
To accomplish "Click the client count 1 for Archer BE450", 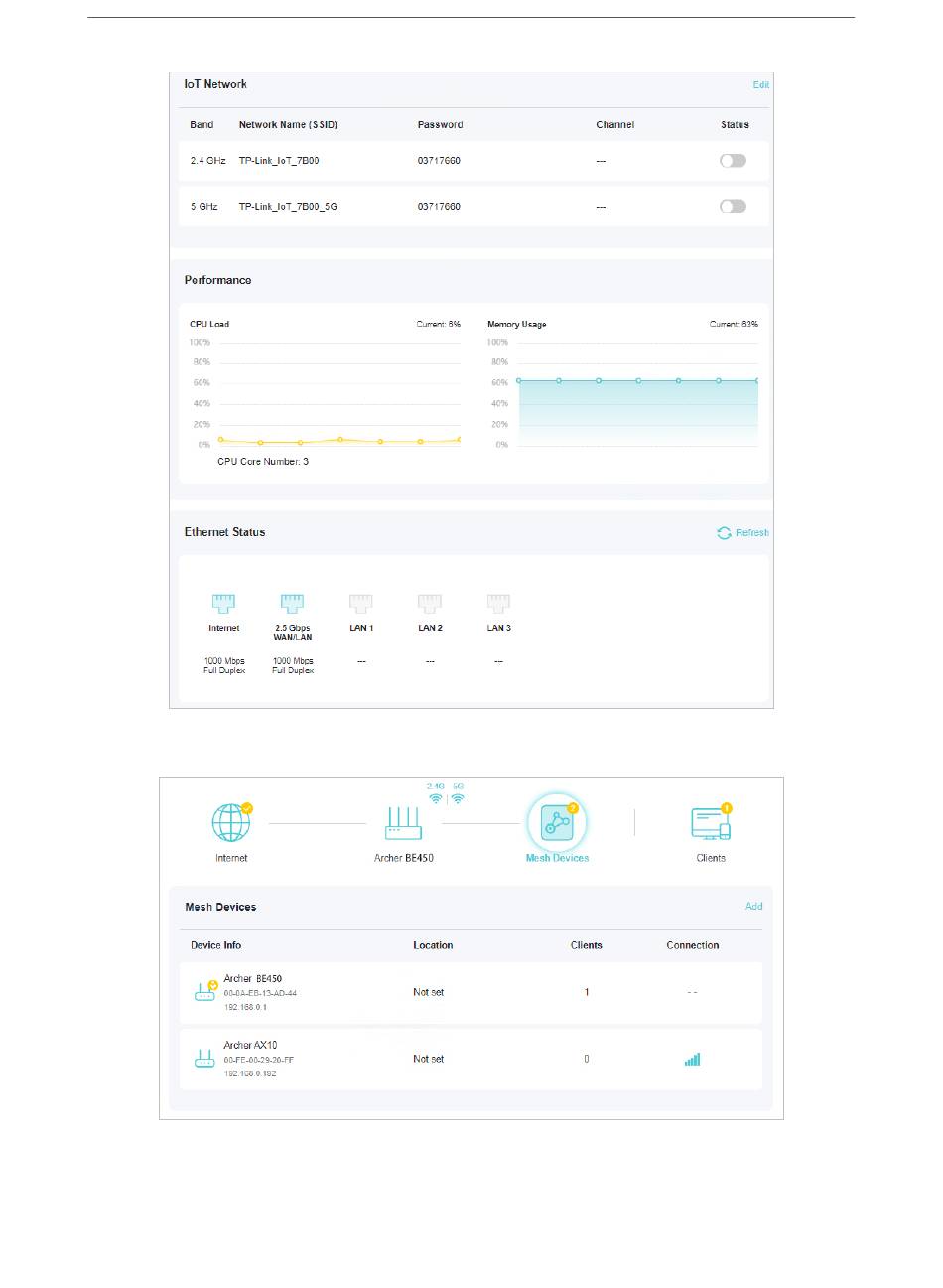I will point(587,992).
